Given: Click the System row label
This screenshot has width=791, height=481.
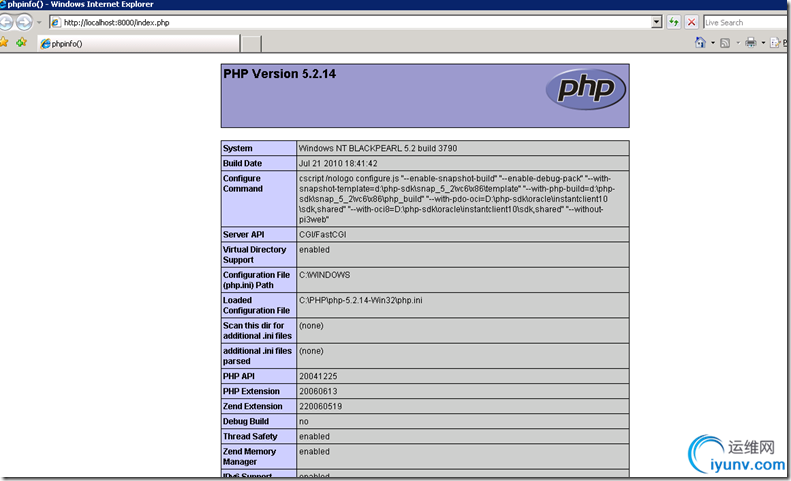Looking at the screenshot, I should [x=238, y=148].
